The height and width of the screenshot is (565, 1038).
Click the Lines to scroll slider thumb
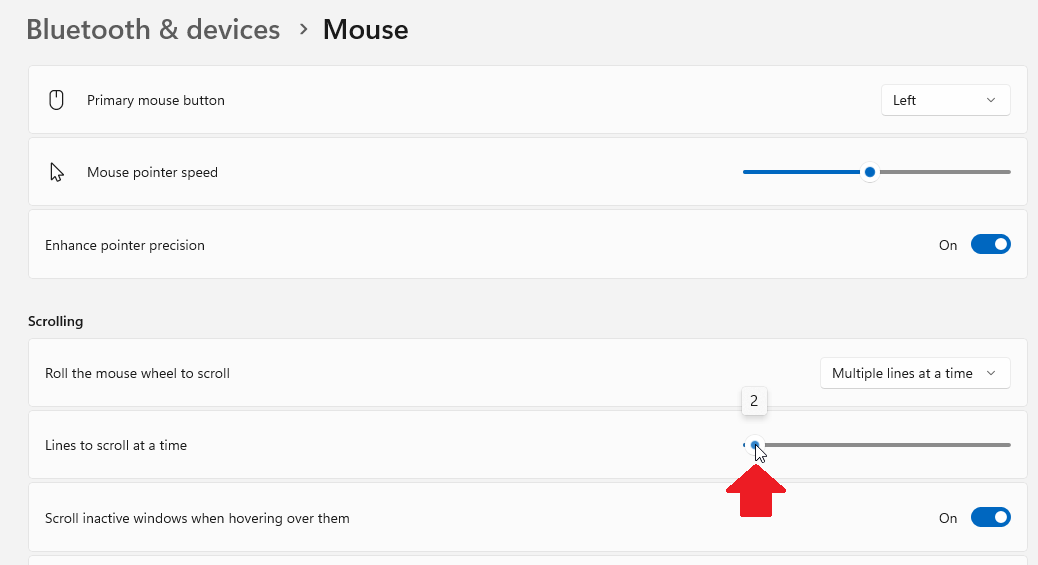pos(755,445)
